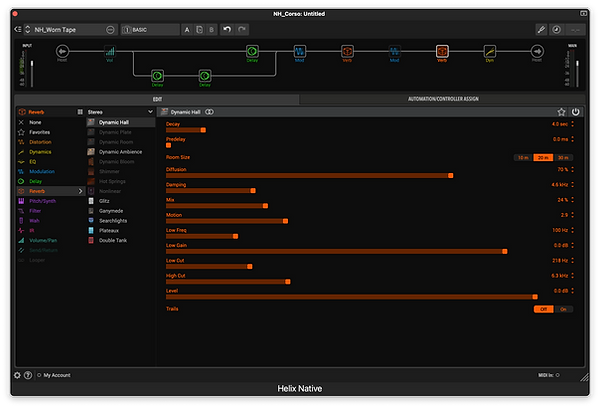Open the Level parameter options menu

572,291
